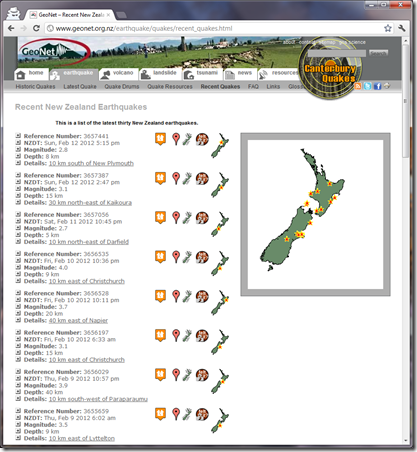Select Historic Quakes submenu item
Screen dimensions: 417x452
point(35,86)
